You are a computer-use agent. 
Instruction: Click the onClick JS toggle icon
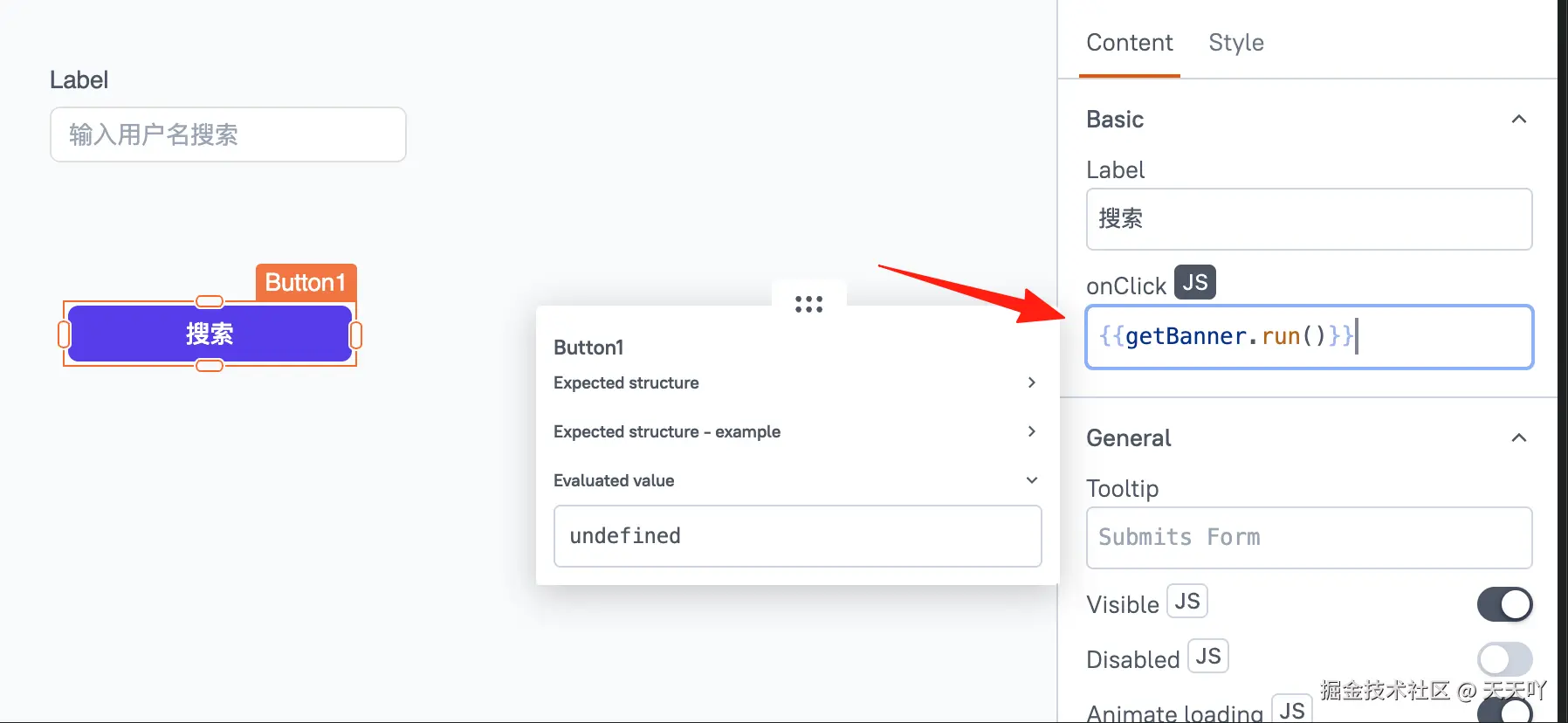tap(1194, 283)
